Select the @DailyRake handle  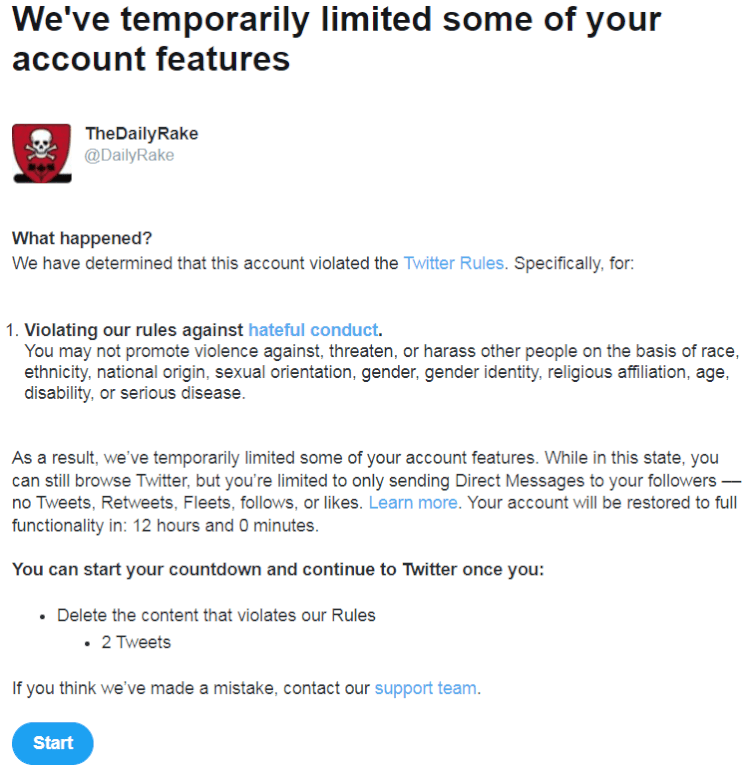pos(129,155)
